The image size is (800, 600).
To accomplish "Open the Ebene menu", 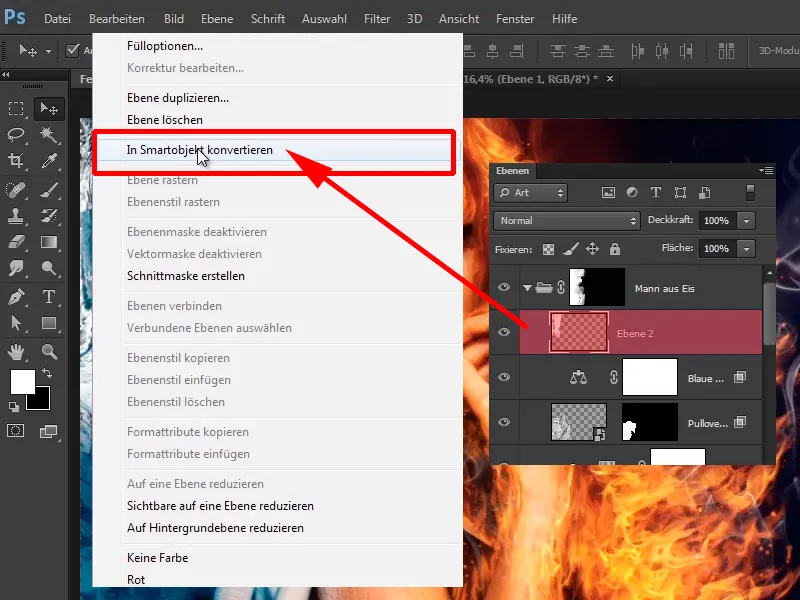I will click(x=217, y=19).
